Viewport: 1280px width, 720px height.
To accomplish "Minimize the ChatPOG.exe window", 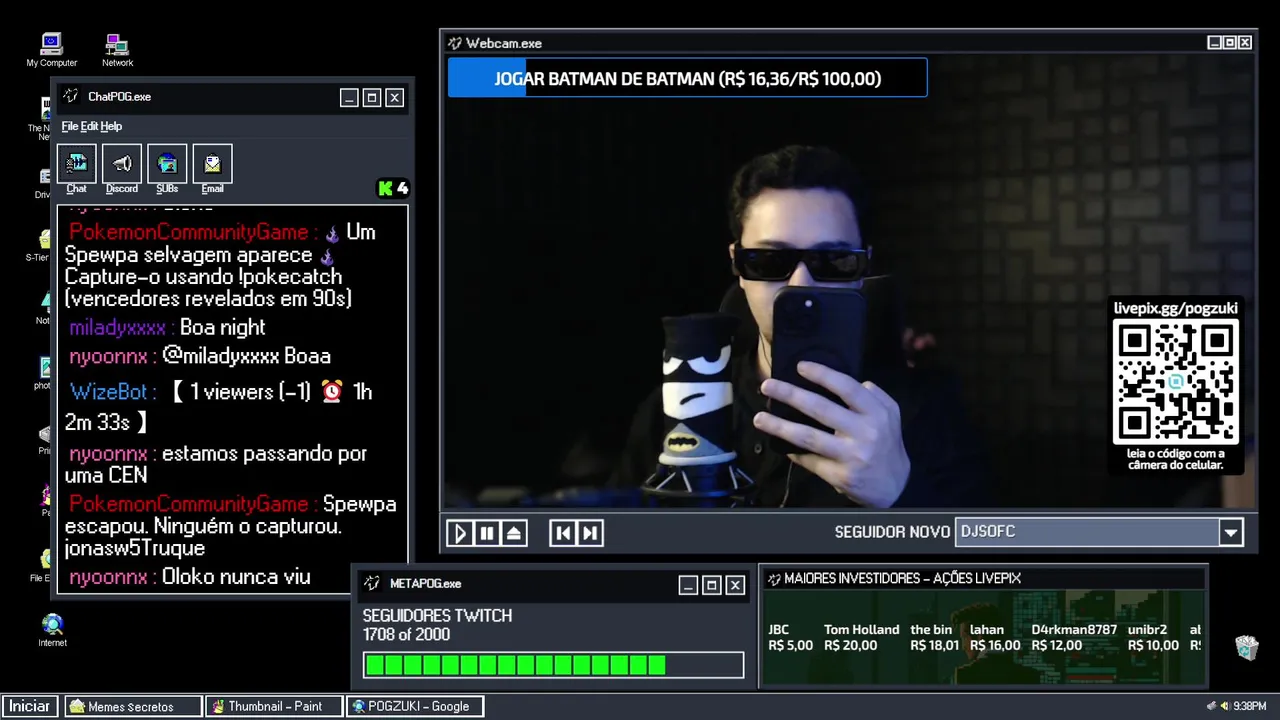I will (x=348, y=97).
